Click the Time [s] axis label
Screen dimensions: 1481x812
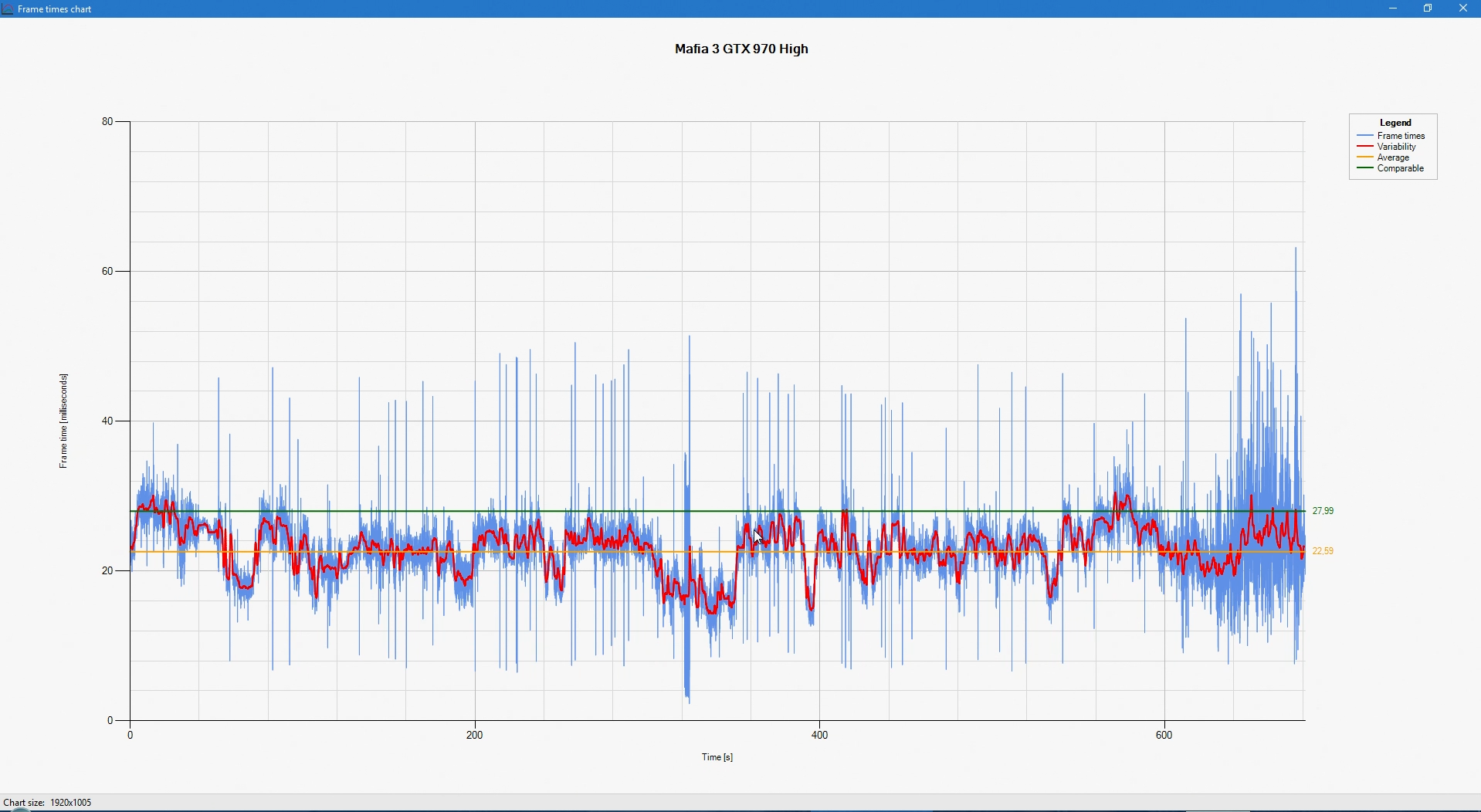(717, 757)
